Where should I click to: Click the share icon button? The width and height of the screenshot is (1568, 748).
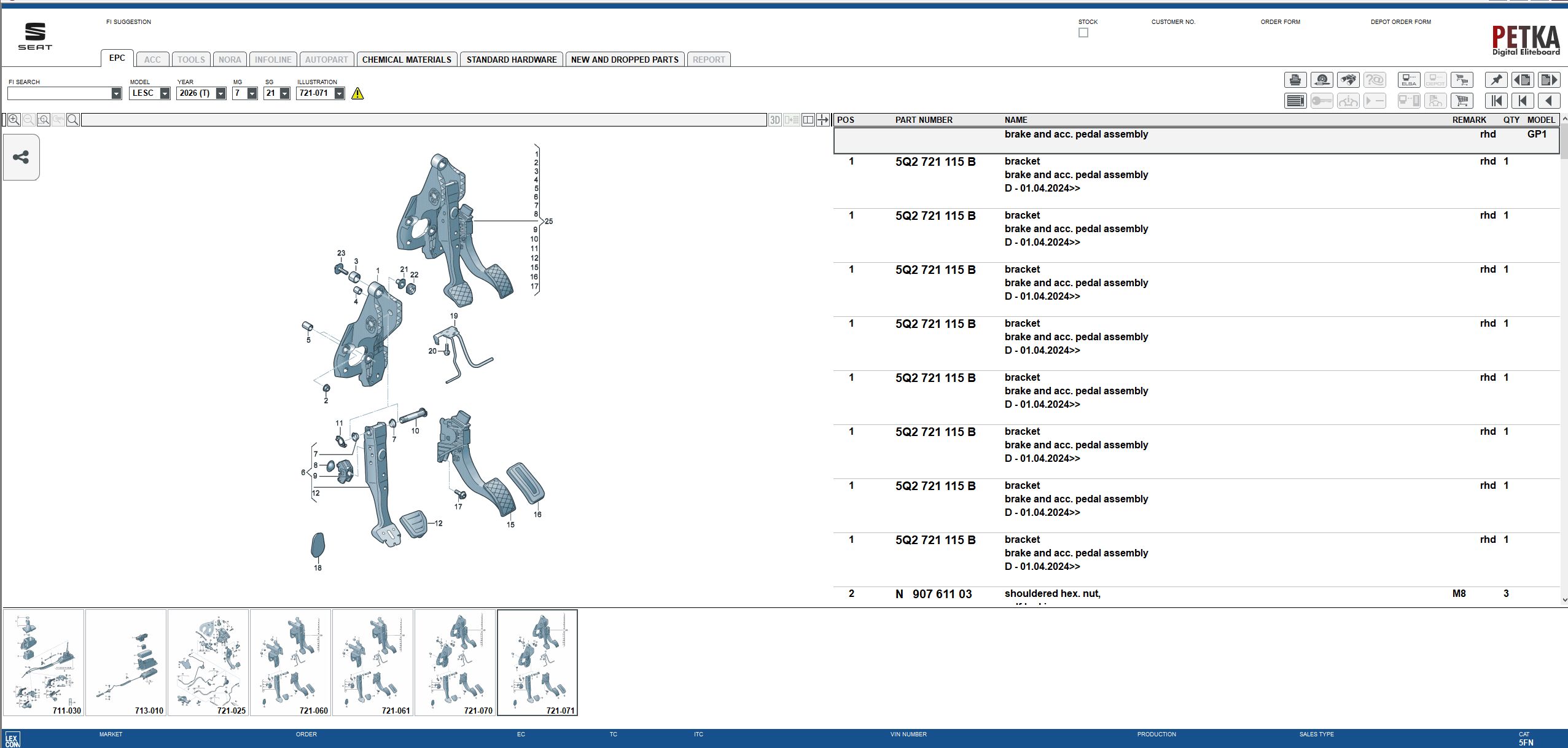pyautogui.click(x=21, y=157)
